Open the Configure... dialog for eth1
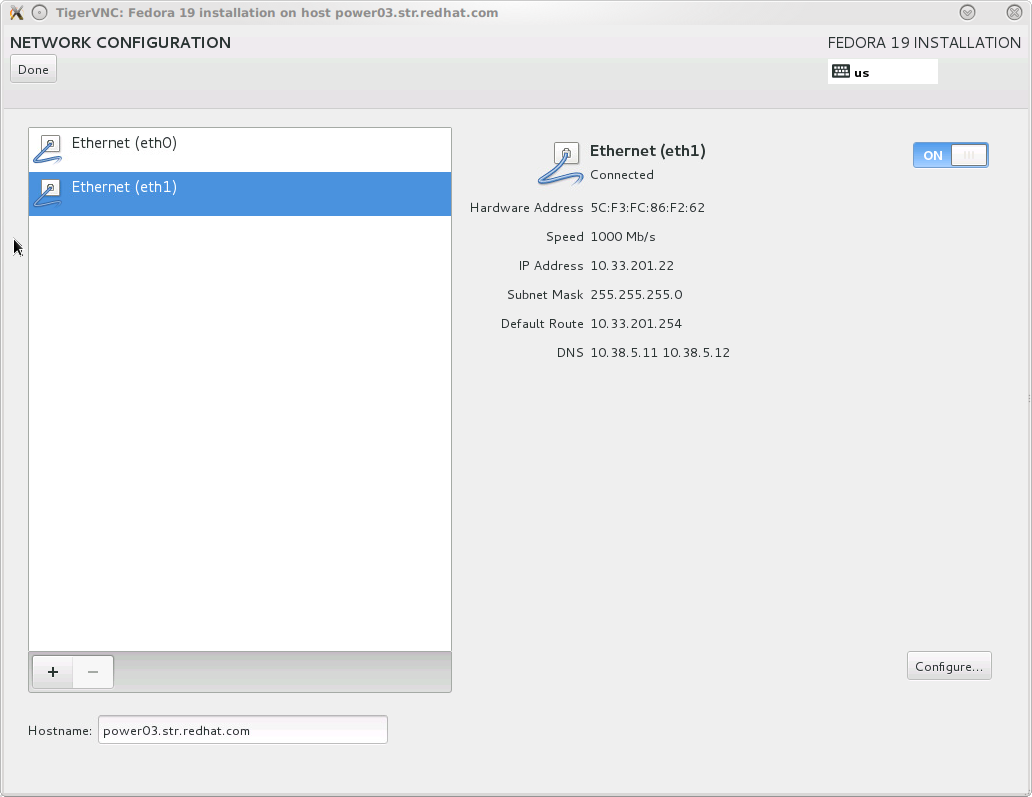Image resolution: width=1032 pixels, height=797 pixels. pyautogui.click(x=949, y=666)
